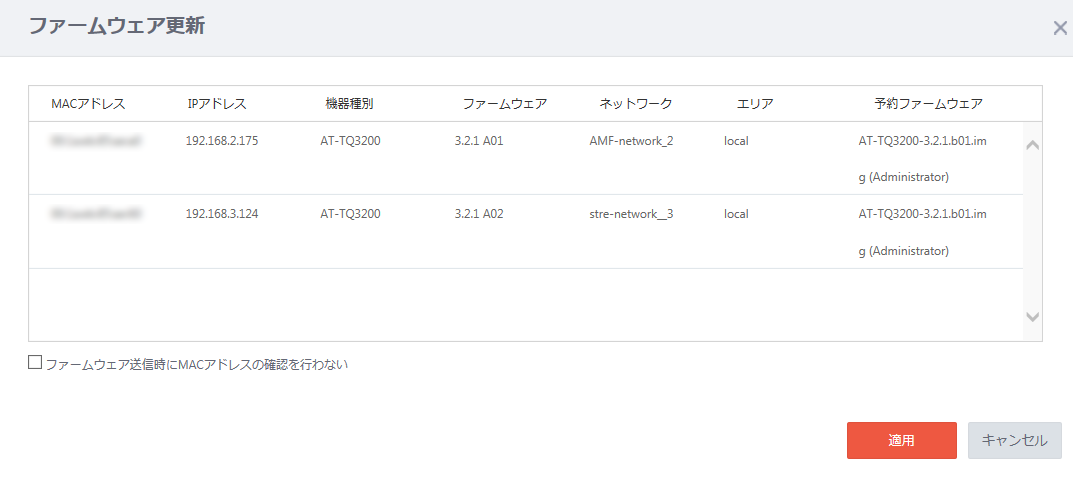Click the vertical scrollbar track of table
The image size is (1073, 477).
point(1033,231)
